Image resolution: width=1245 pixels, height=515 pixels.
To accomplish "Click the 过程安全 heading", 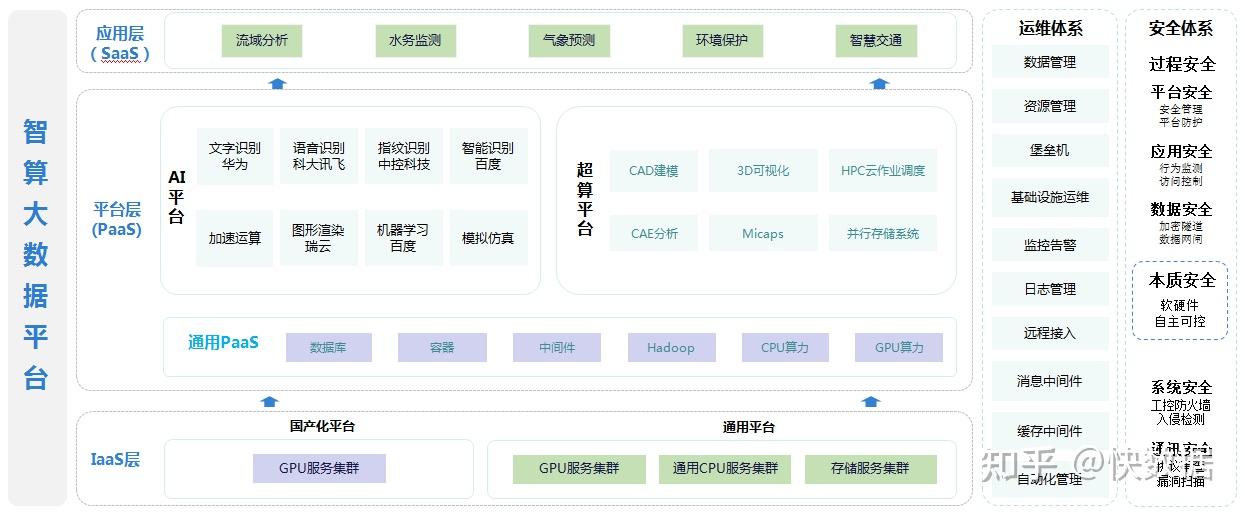I will click(x=1182, y=64).
